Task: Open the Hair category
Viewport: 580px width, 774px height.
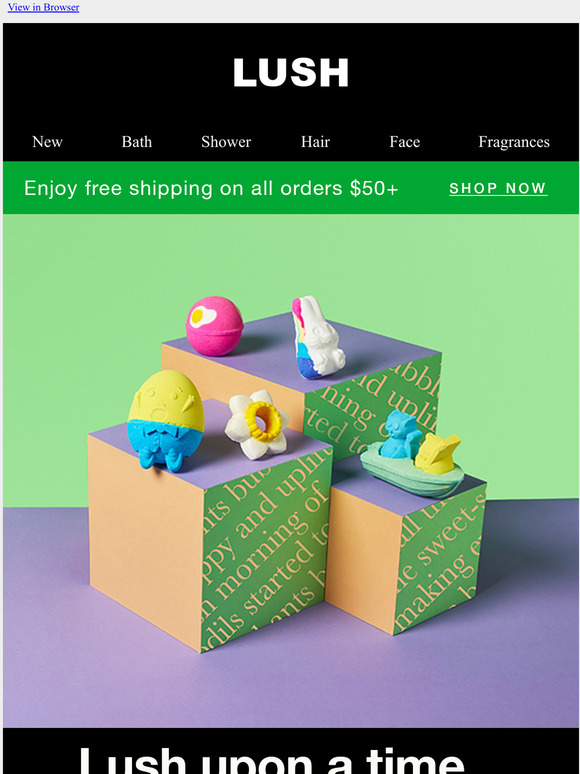Action: pos(315,142)
